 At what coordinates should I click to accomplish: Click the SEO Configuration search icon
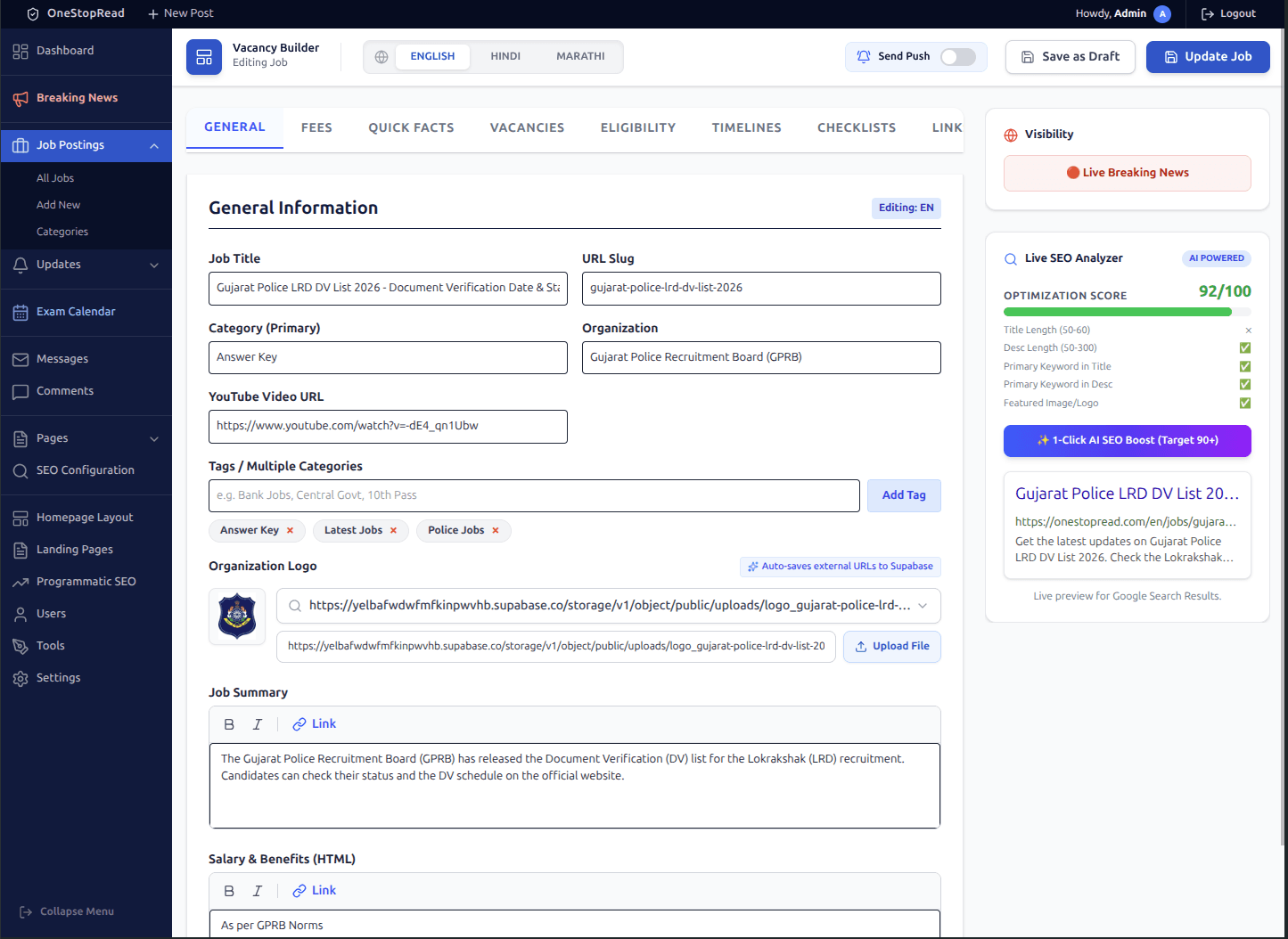(x=21, y=471)
